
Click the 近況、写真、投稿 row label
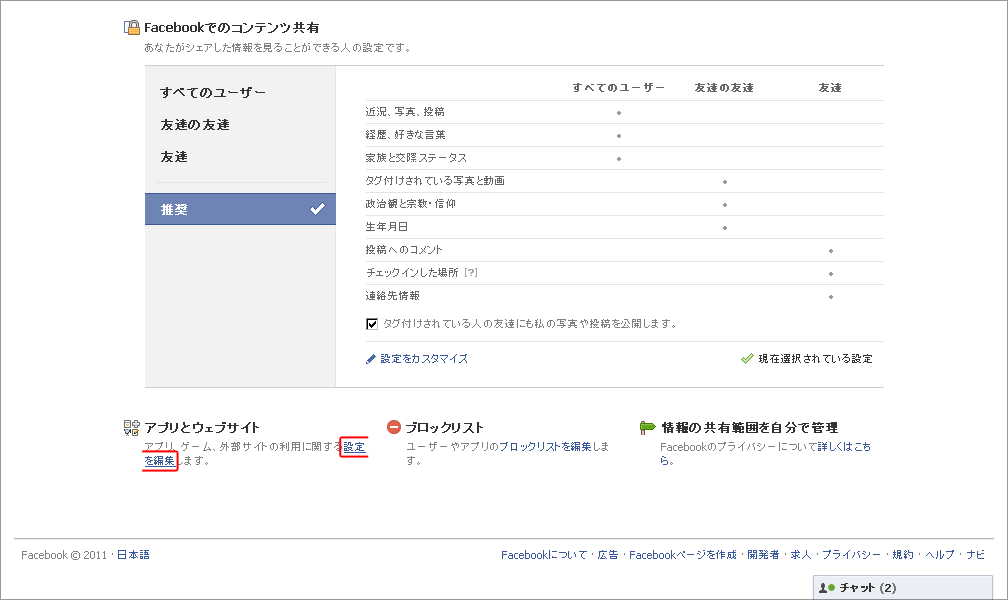click(x=405, y=112)
